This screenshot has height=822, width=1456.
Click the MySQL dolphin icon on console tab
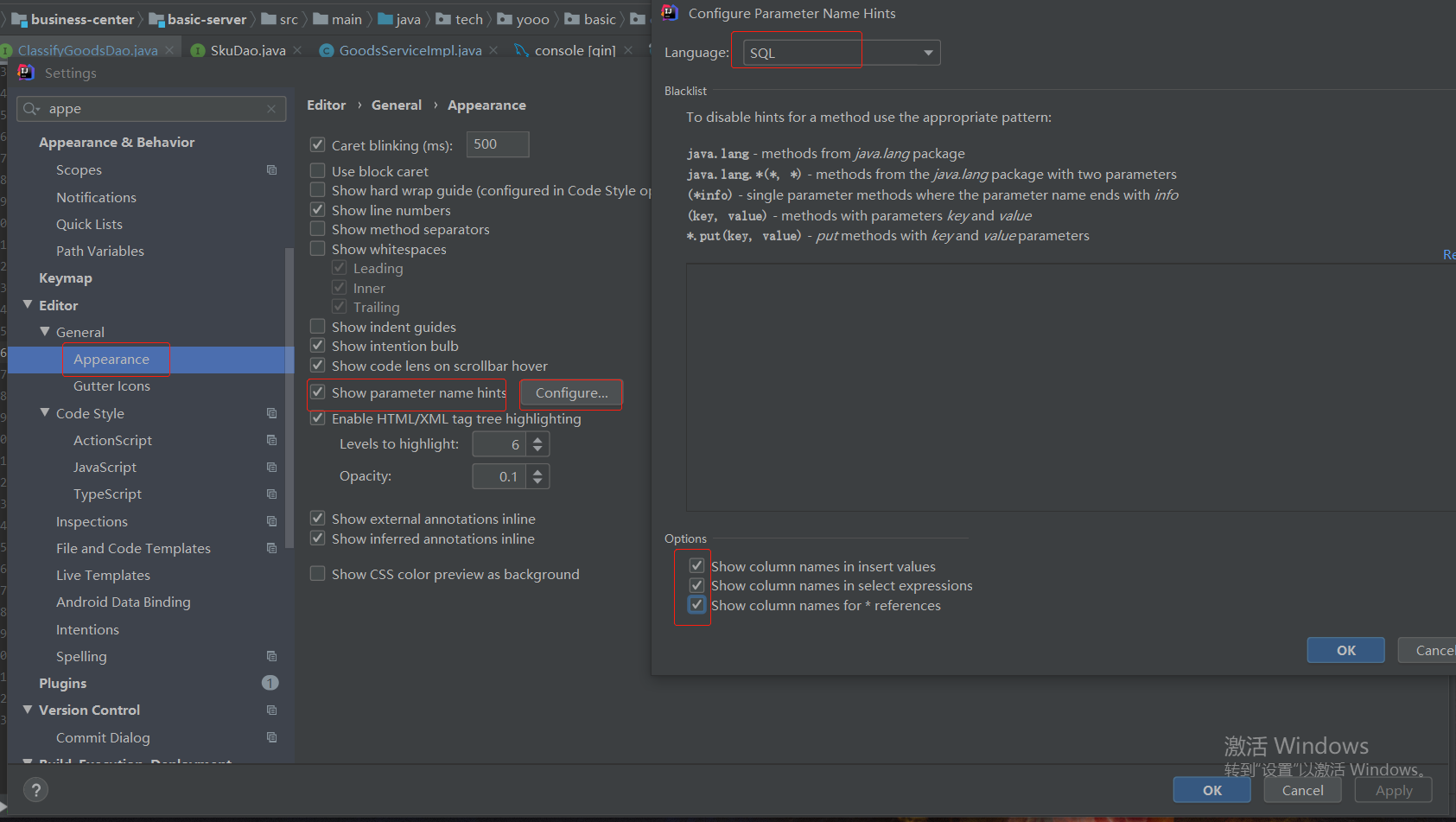tap(519, 50)
